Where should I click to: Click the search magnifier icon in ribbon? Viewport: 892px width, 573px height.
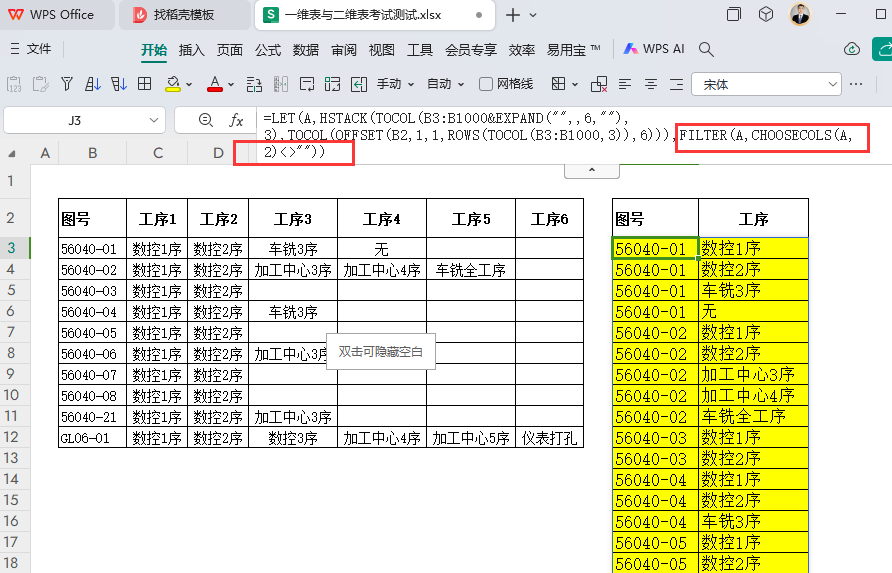[706, 50]
